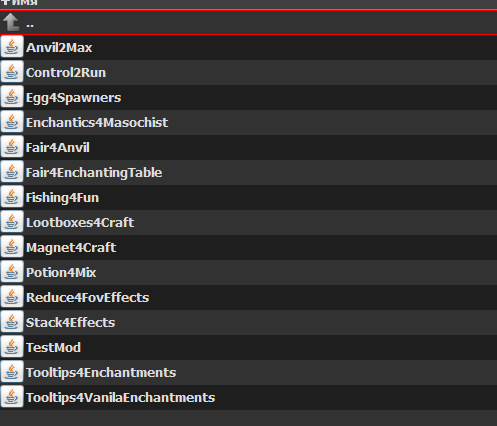Viewport: 497px width, 426px height.
Task: Click the Java icon next to Fishing4Fun
Action: pyautogui.click(x=12, y=197)
